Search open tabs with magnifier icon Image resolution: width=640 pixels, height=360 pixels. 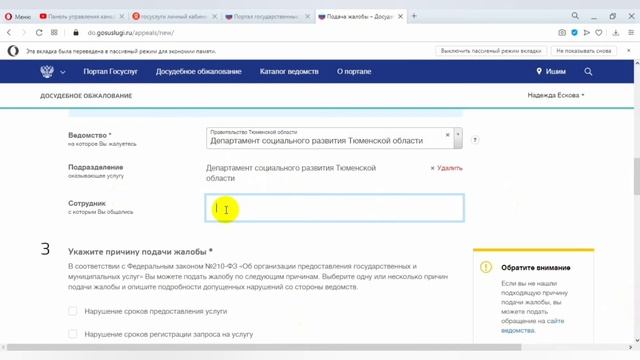coord(575,16)
